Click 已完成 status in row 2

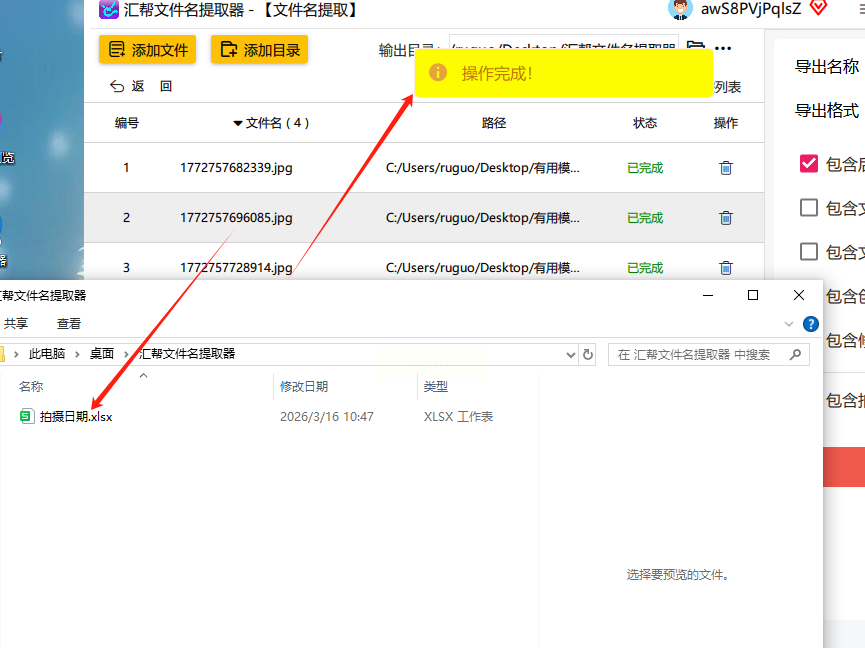(645, 218)
